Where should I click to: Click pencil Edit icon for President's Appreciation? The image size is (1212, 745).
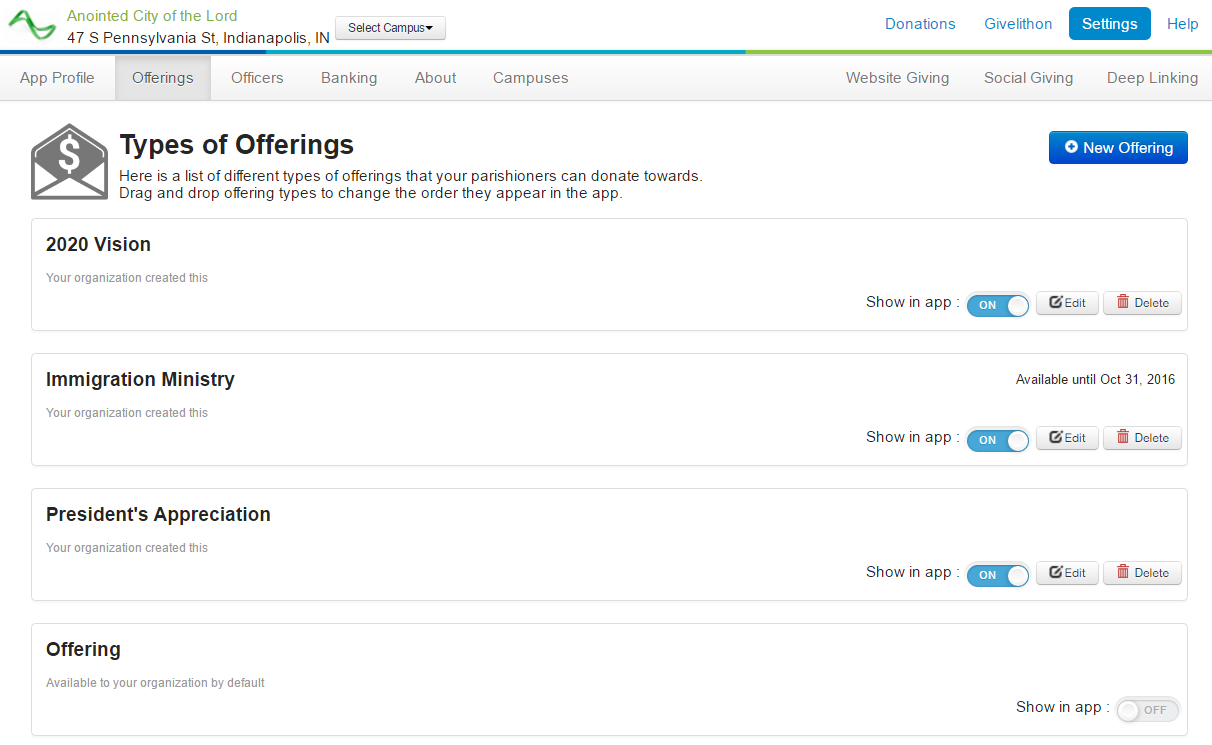tap(1055, 573)
